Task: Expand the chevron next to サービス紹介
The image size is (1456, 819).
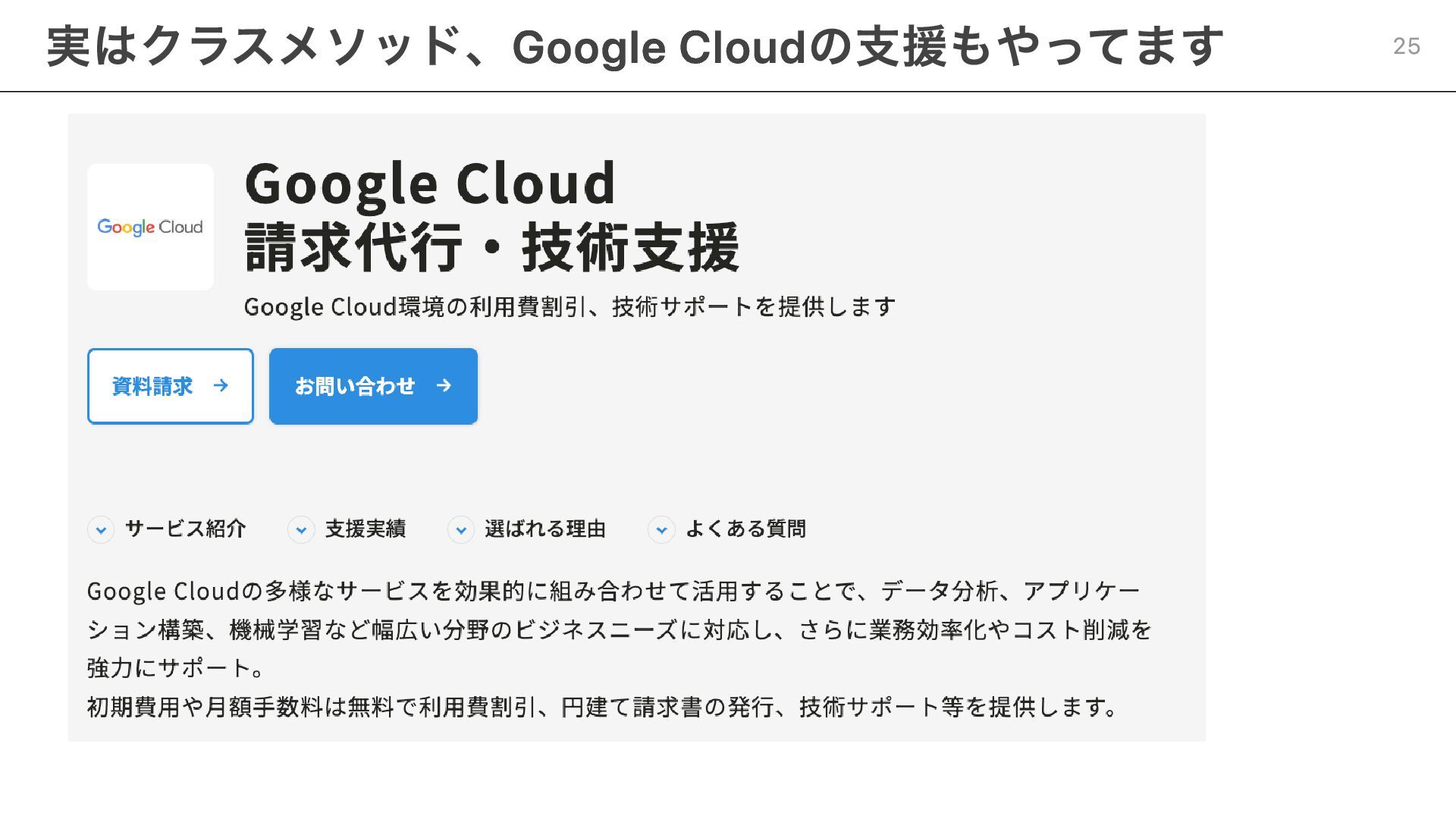Action: (x=101, y=529)
